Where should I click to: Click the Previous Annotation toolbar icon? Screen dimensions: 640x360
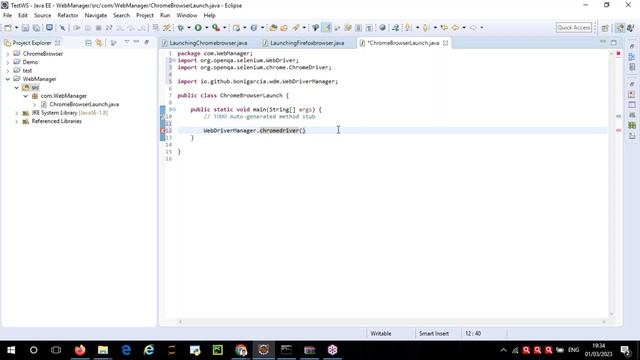click(x=426, y=28)
